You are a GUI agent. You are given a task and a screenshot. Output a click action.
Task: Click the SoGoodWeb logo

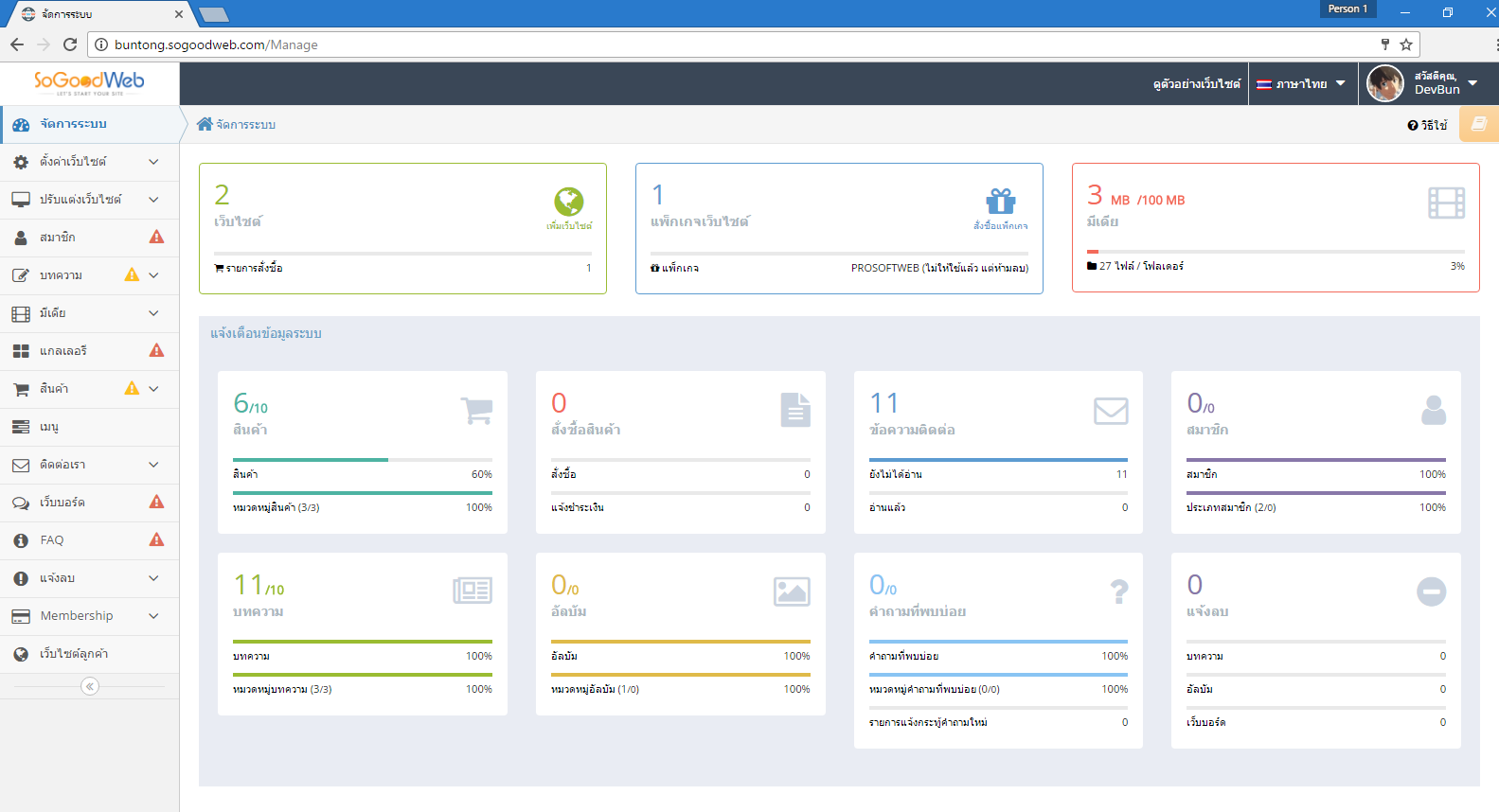[x=89, y=82]
